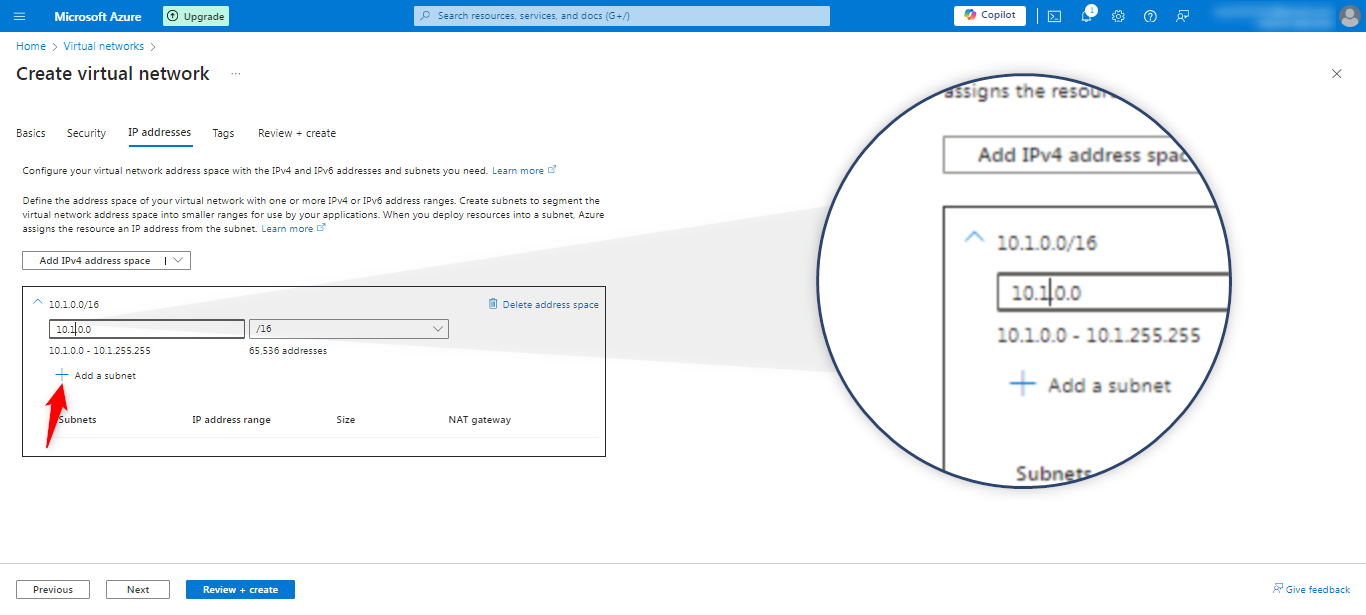Click the blue Review + create button
1366x615 pixels.
(x=240, y=590)
